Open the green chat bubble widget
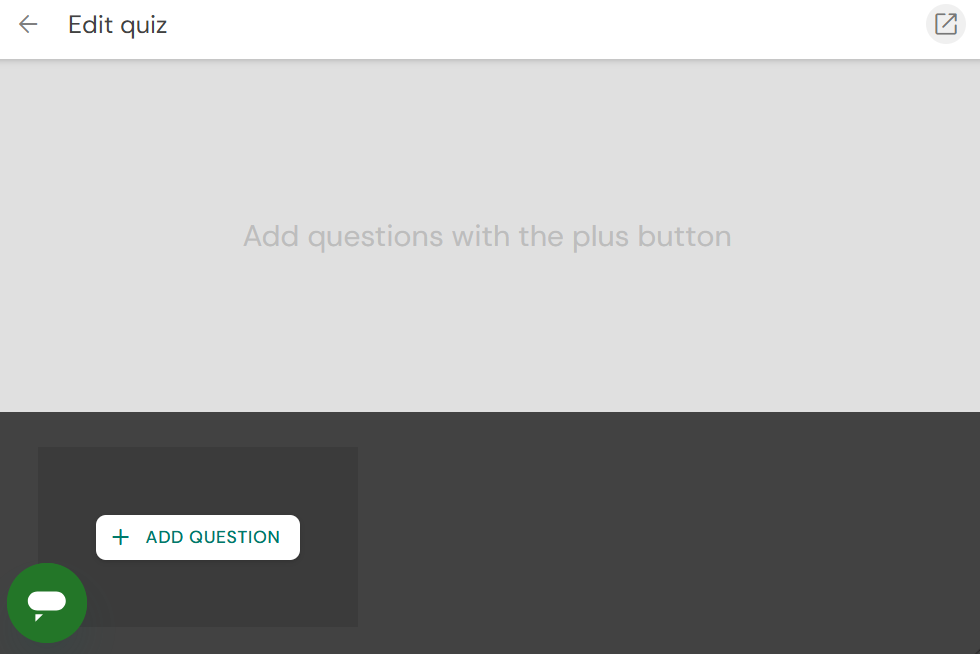This screenshot has width=980, height=654. [47, 603]
